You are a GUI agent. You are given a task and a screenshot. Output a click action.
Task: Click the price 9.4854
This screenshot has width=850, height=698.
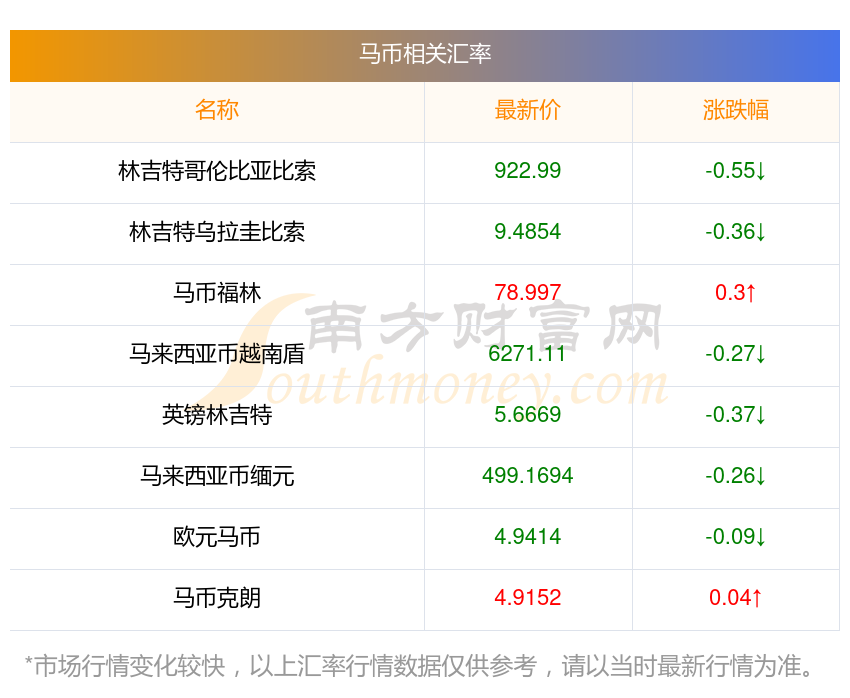pos(527,232)
